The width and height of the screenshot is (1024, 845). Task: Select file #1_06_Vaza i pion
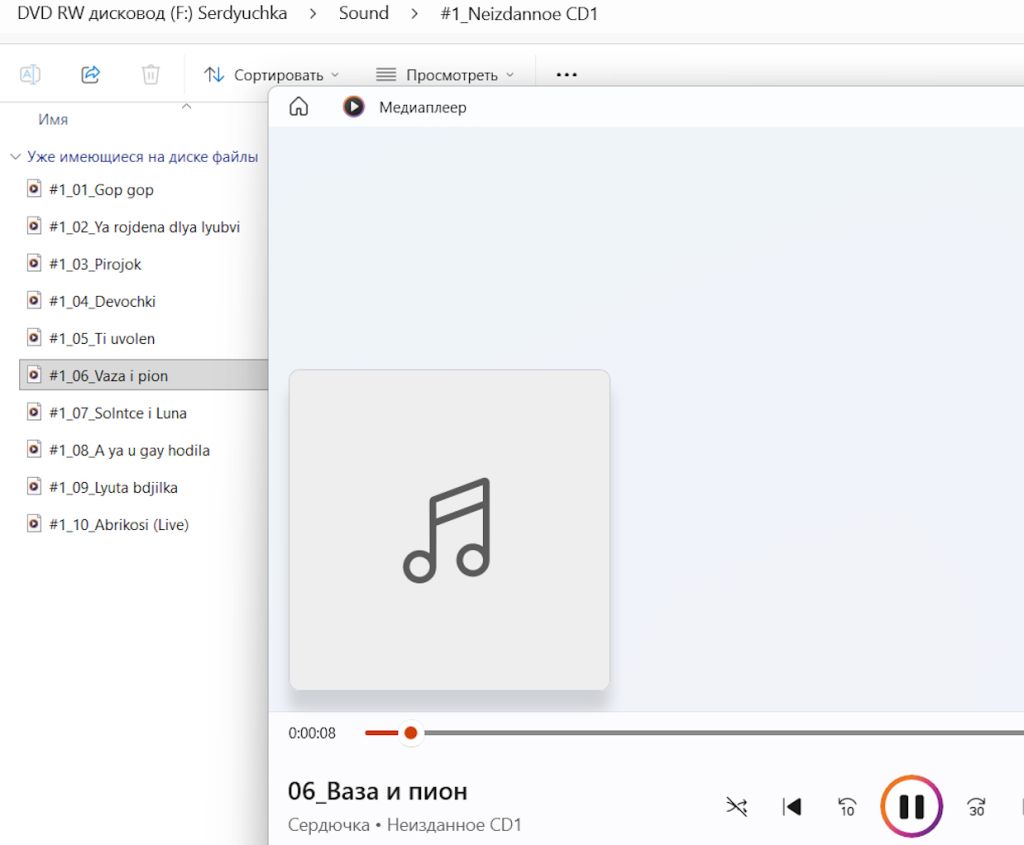click(x=144, y=375)
